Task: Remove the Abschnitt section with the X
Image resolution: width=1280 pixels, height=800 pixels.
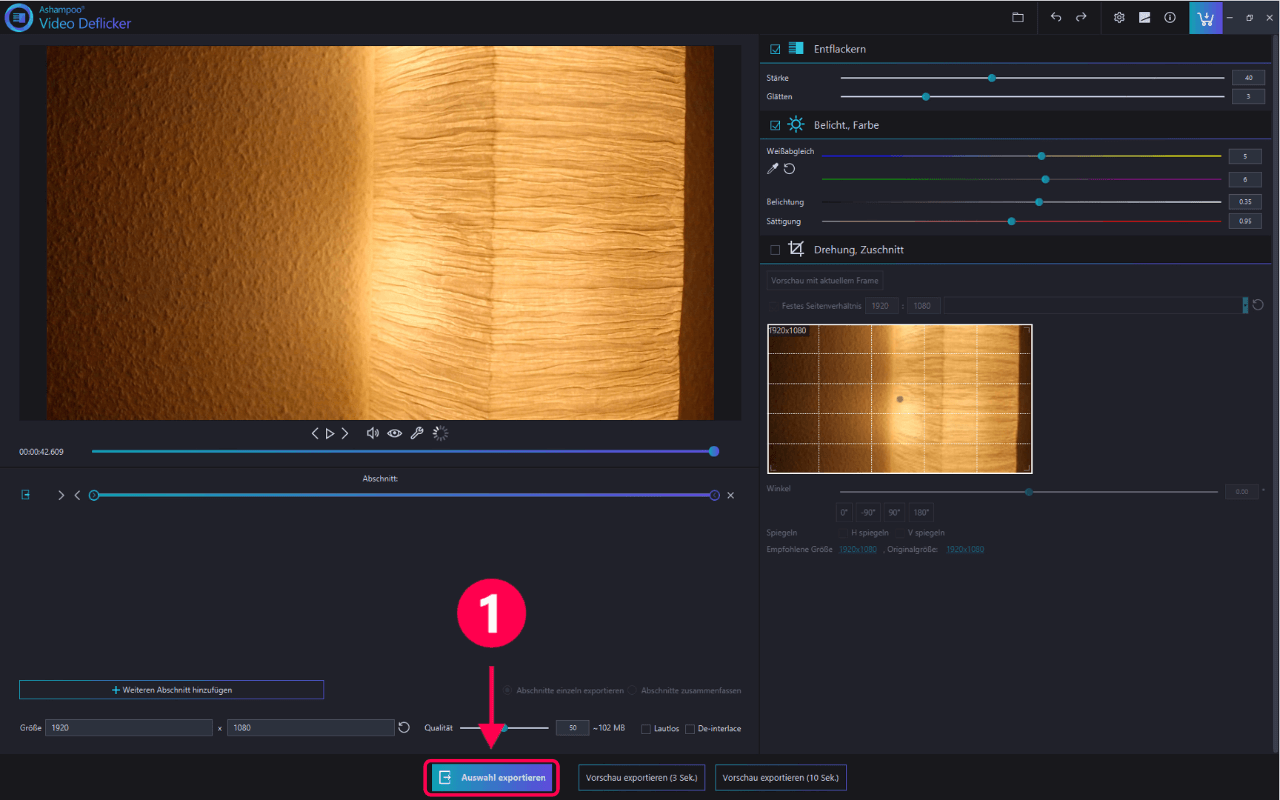Action: tap(730, 495)
